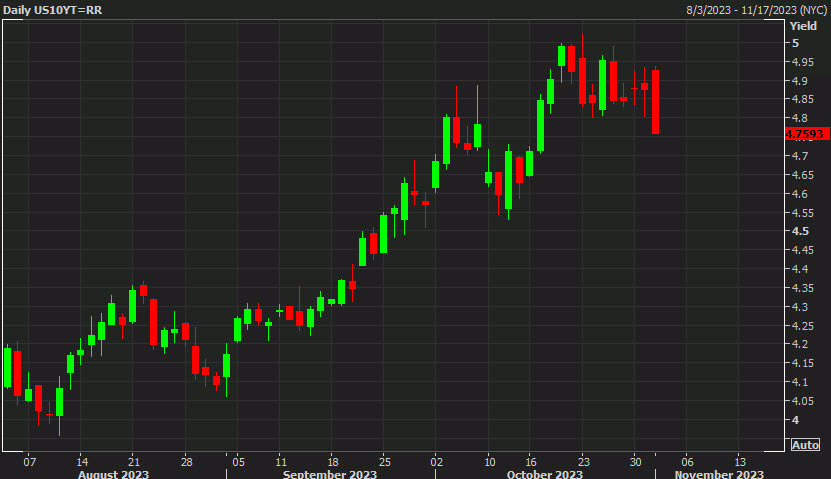Screen dimensions: 831x479
Task: Click the Auto scale button
Action: [x=805, y=445]
